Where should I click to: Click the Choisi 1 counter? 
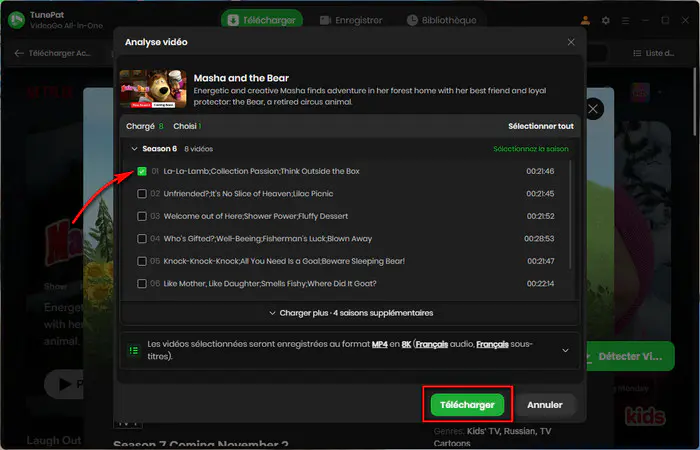(187, 126)
